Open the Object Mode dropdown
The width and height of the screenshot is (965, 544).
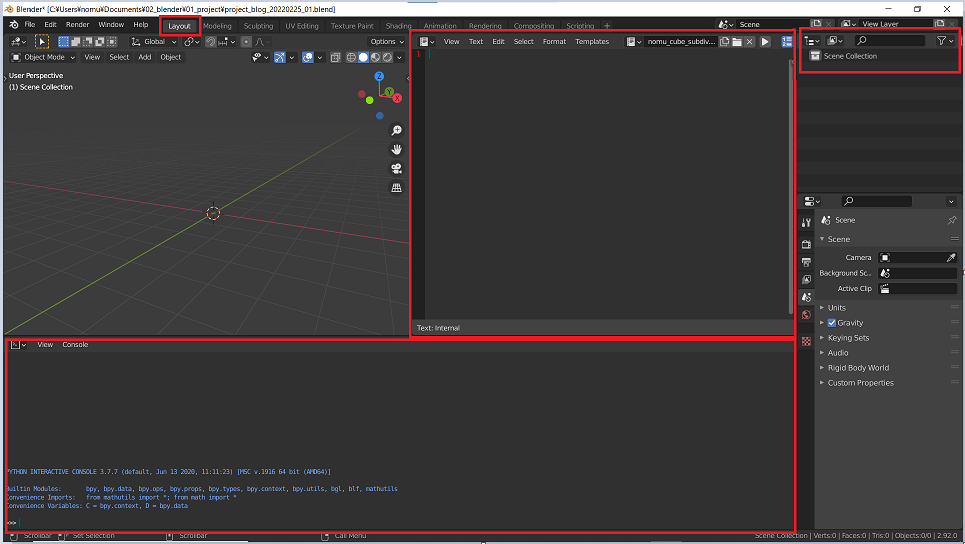click(43, 57)
